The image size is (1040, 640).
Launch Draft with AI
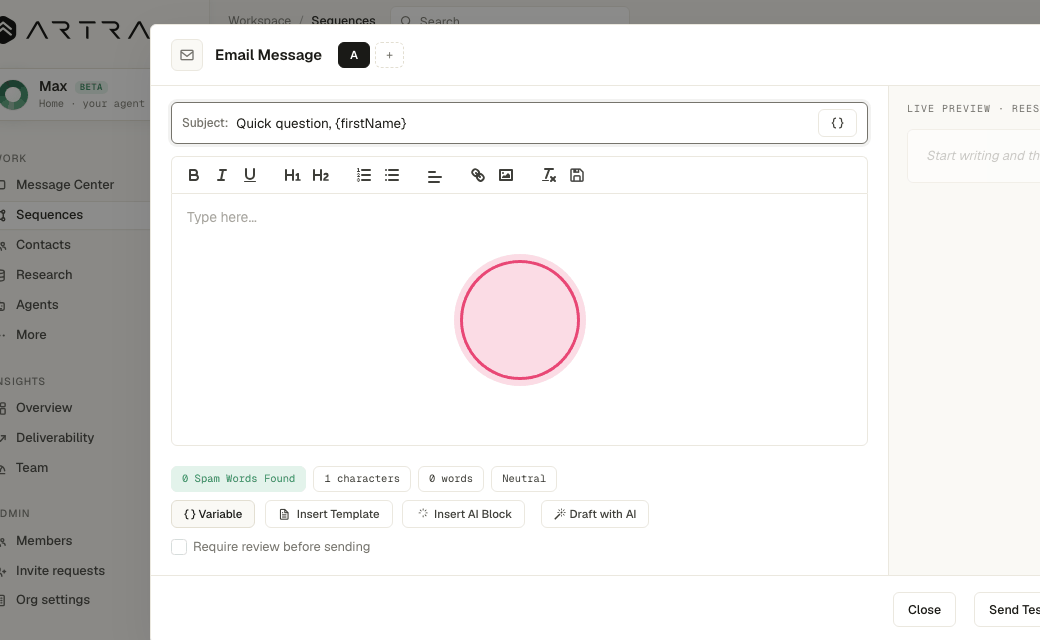pyautogui.click(x=595, y=514)
